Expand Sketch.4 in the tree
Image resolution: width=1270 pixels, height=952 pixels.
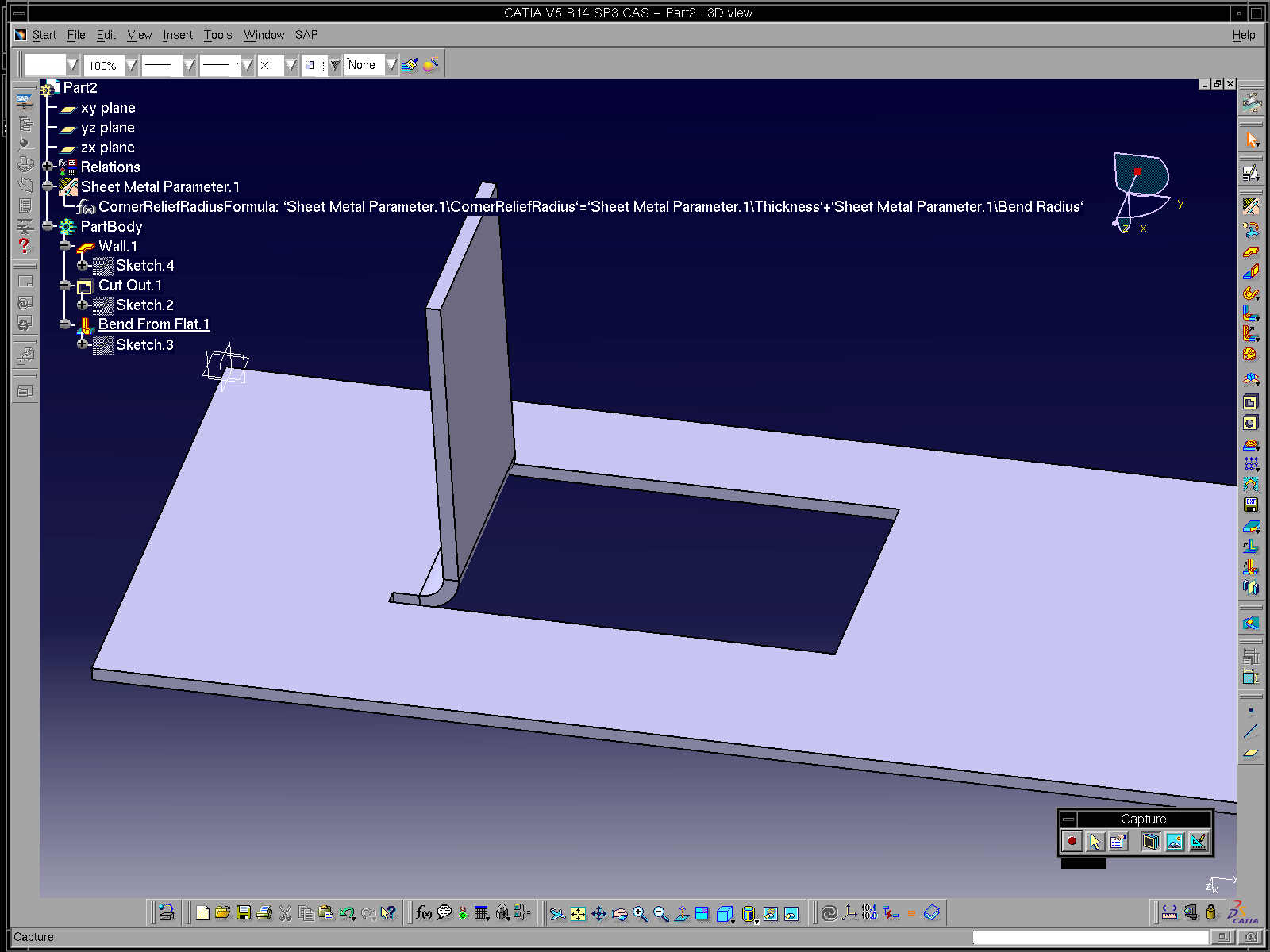(x=83, y=265)
